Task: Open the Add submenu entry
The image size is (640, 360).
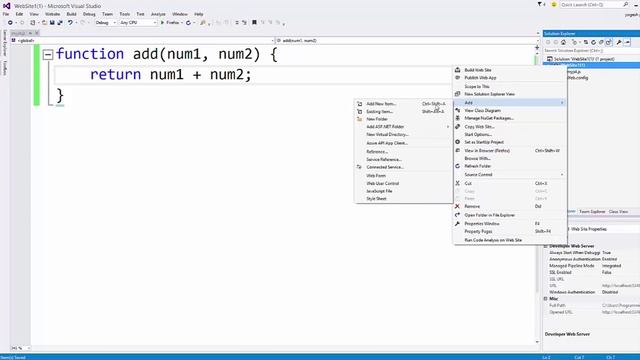Action: 509,102
